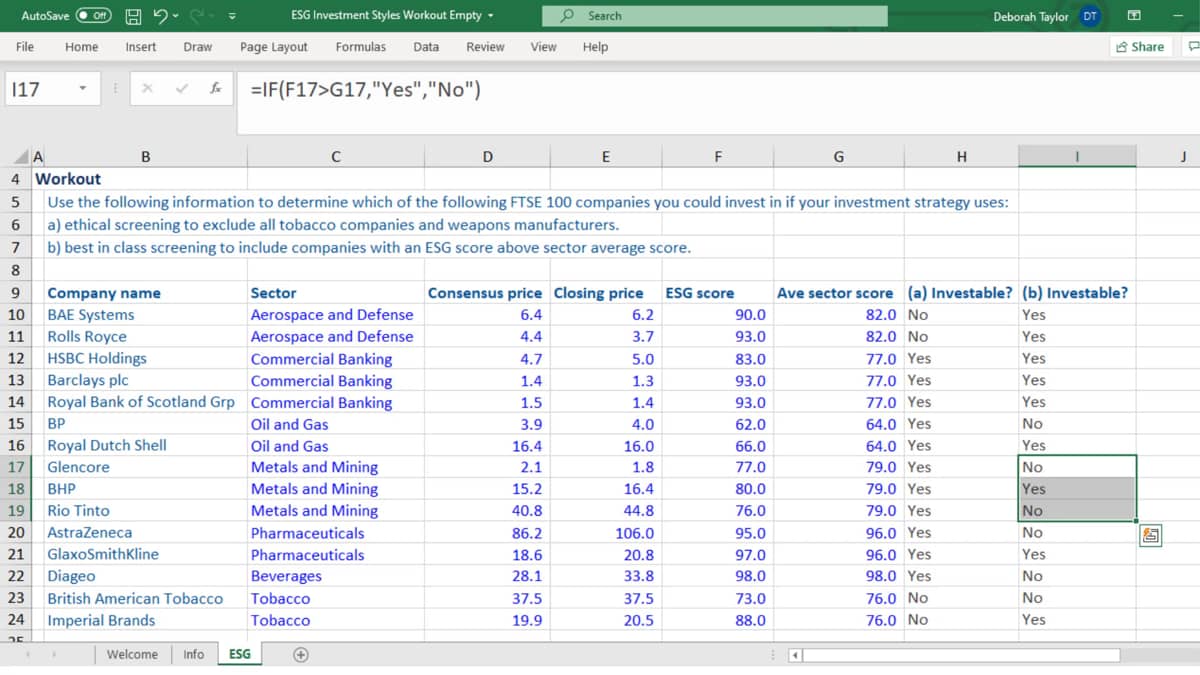Image resolution: width=1200 pixels, height=675 pixels.
Task: Click Royal Dutch Shell company cell
Action: pyautogui.click(x=146, y=445)
